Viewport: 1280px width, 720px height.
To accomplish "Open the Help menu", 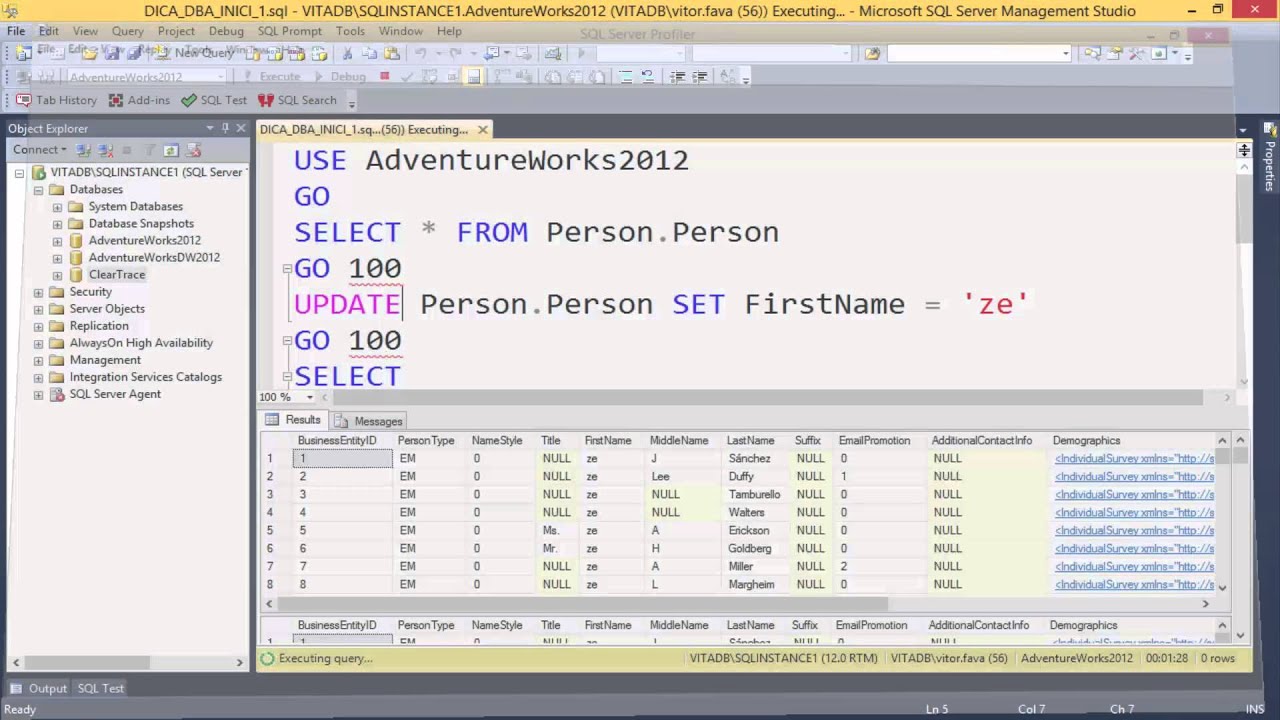I will click(449, 31).
